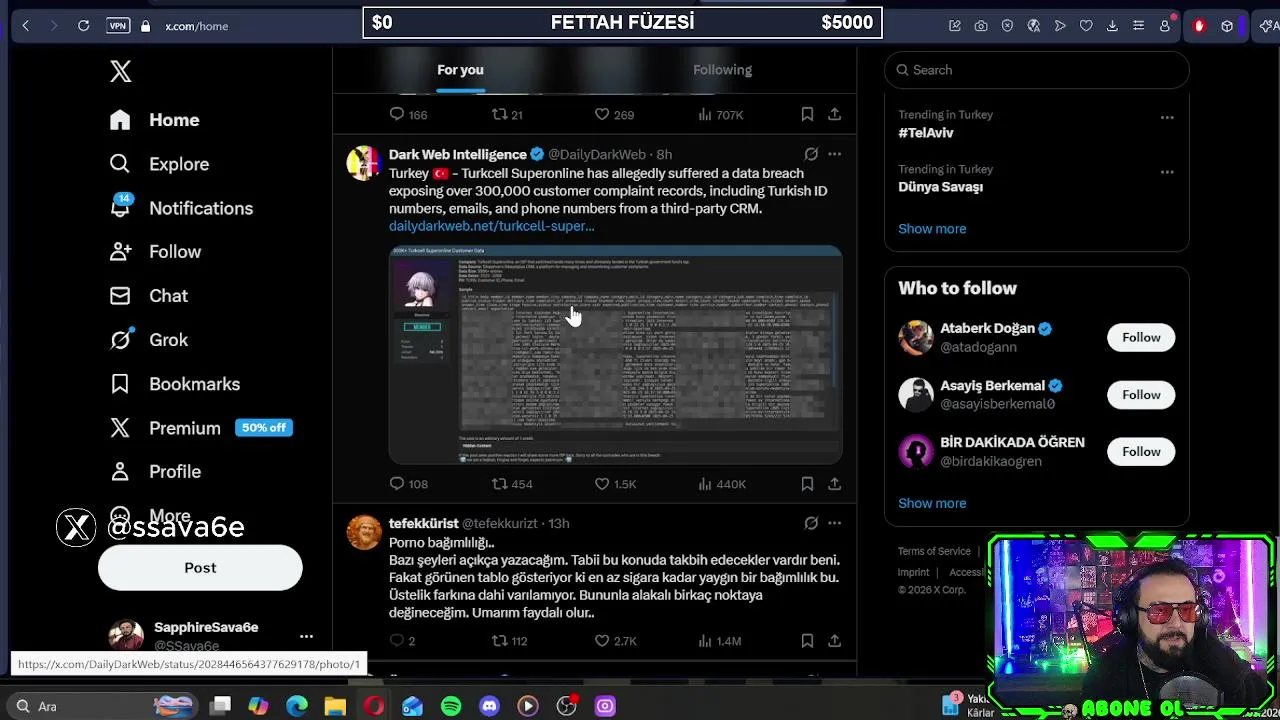Click Grok icon on Dark Web Intelligence post
This screenshot has height=720, width=1280.
pyautogui.click(x=811, y=155)
